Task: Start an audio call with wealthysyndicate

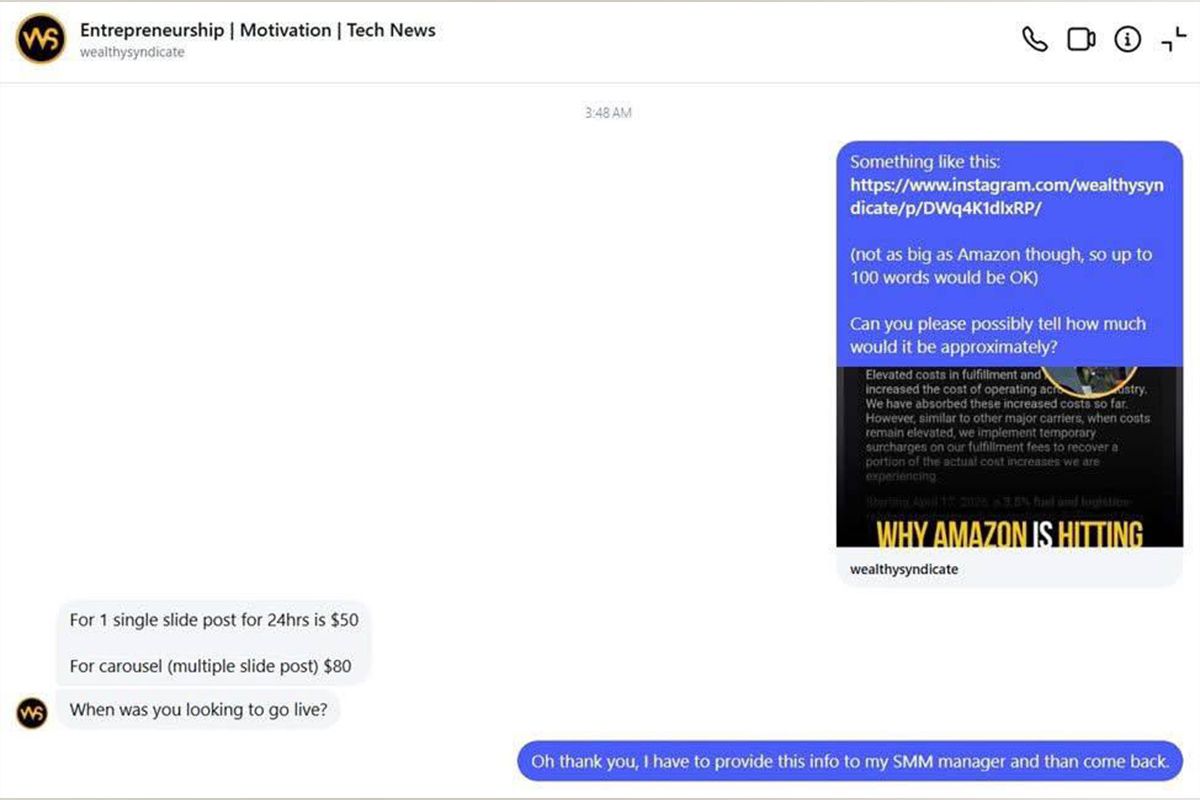Action: (1034, 40)
